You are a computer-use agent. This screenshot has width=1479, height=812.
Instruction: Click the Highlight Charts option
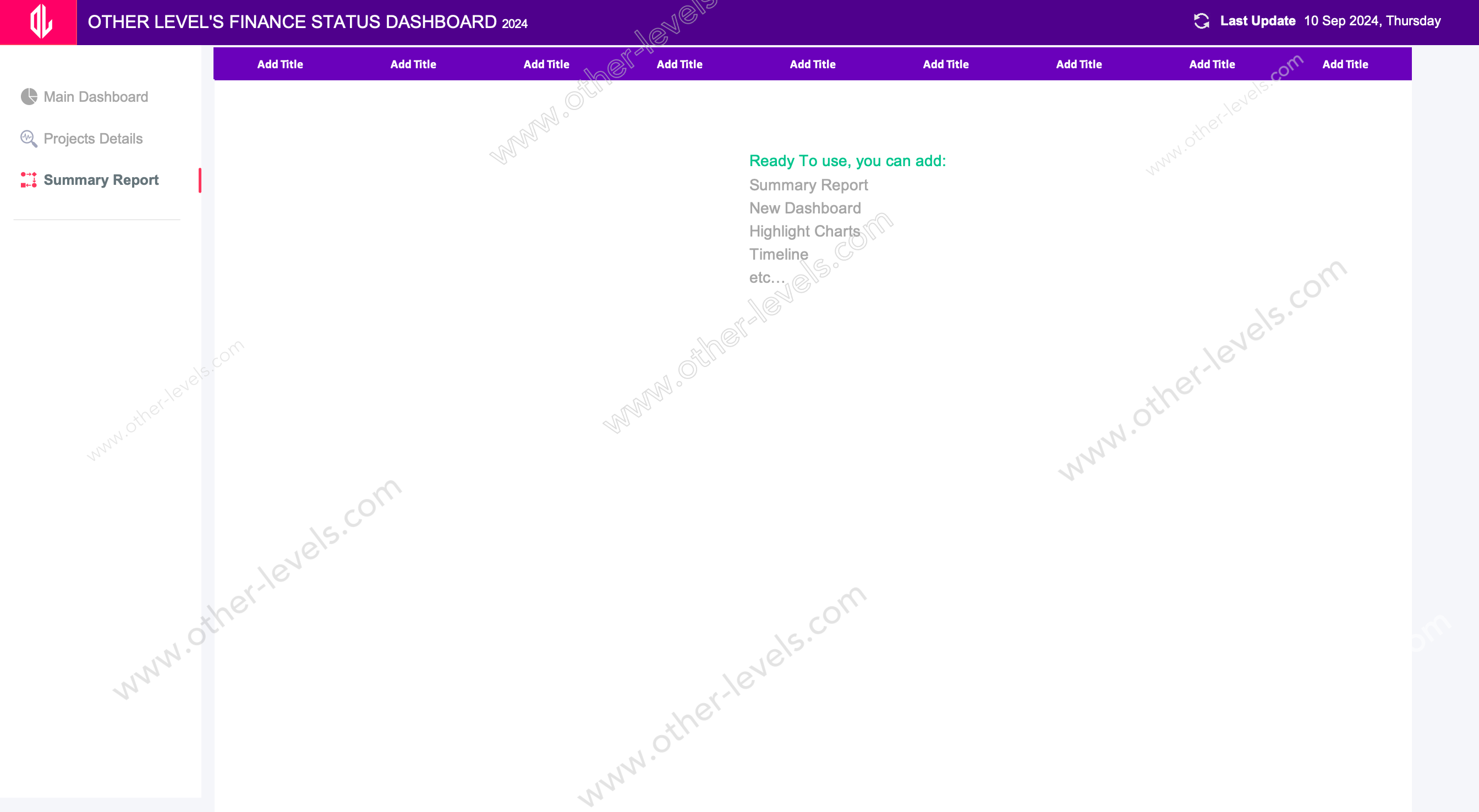(x=805, y=230)
